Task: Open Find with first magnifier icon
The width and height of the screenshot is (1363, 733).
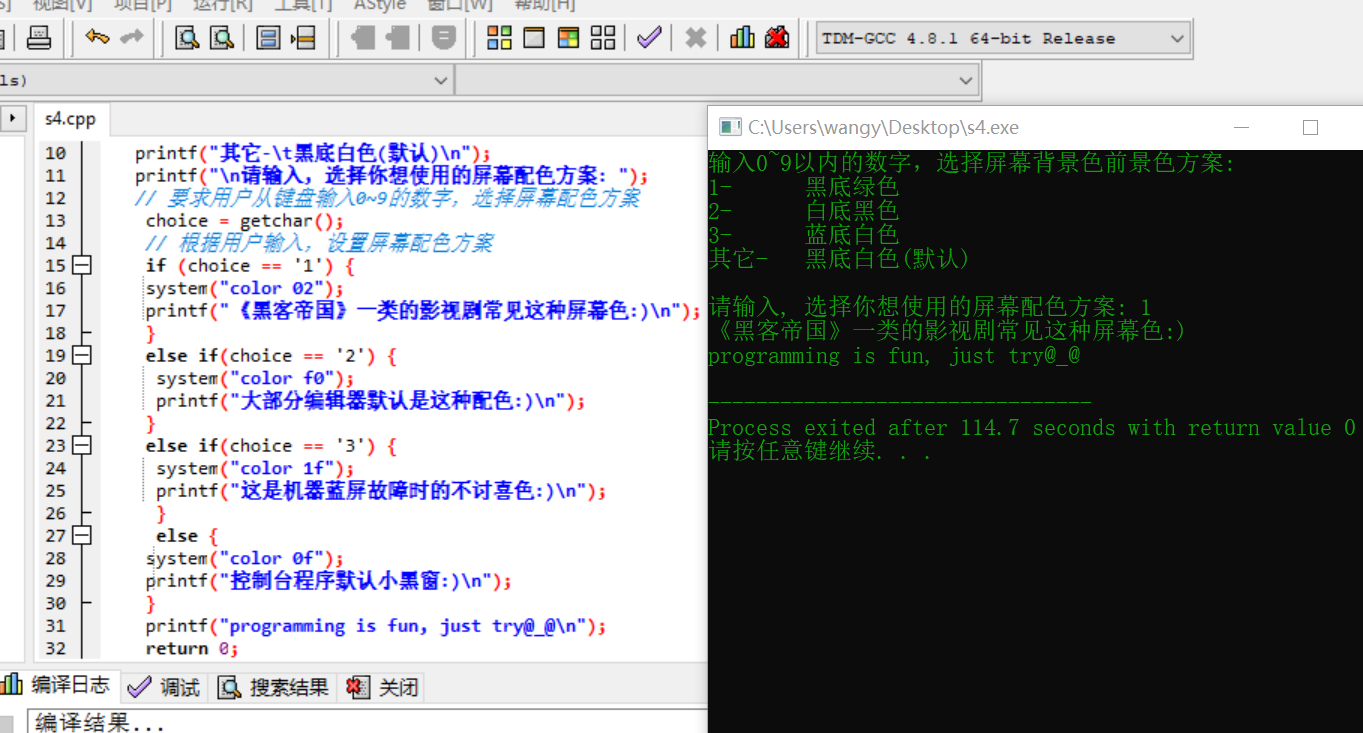Action: pyautogui.click(x=187, y=38)
